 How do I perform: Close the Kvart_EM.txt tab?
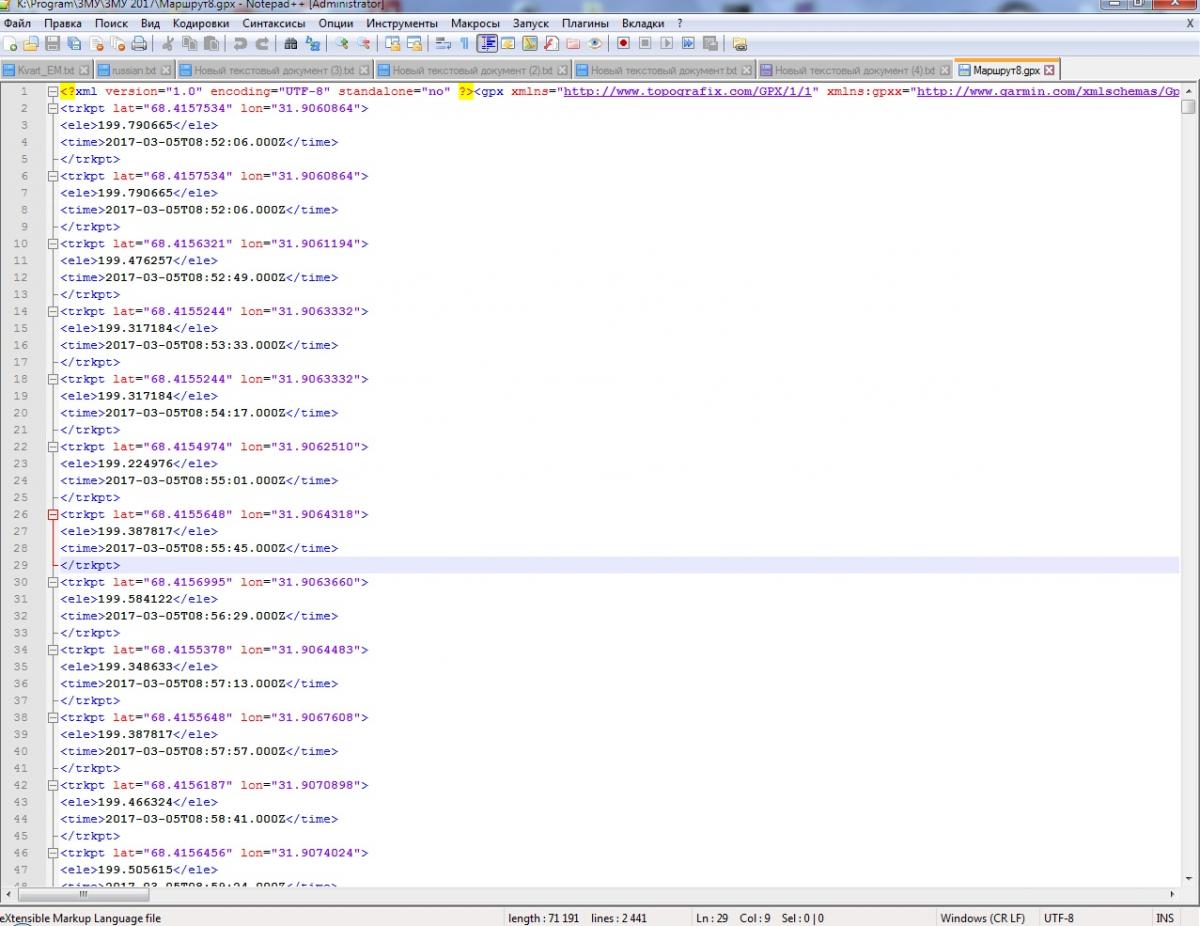click(84, 71)
